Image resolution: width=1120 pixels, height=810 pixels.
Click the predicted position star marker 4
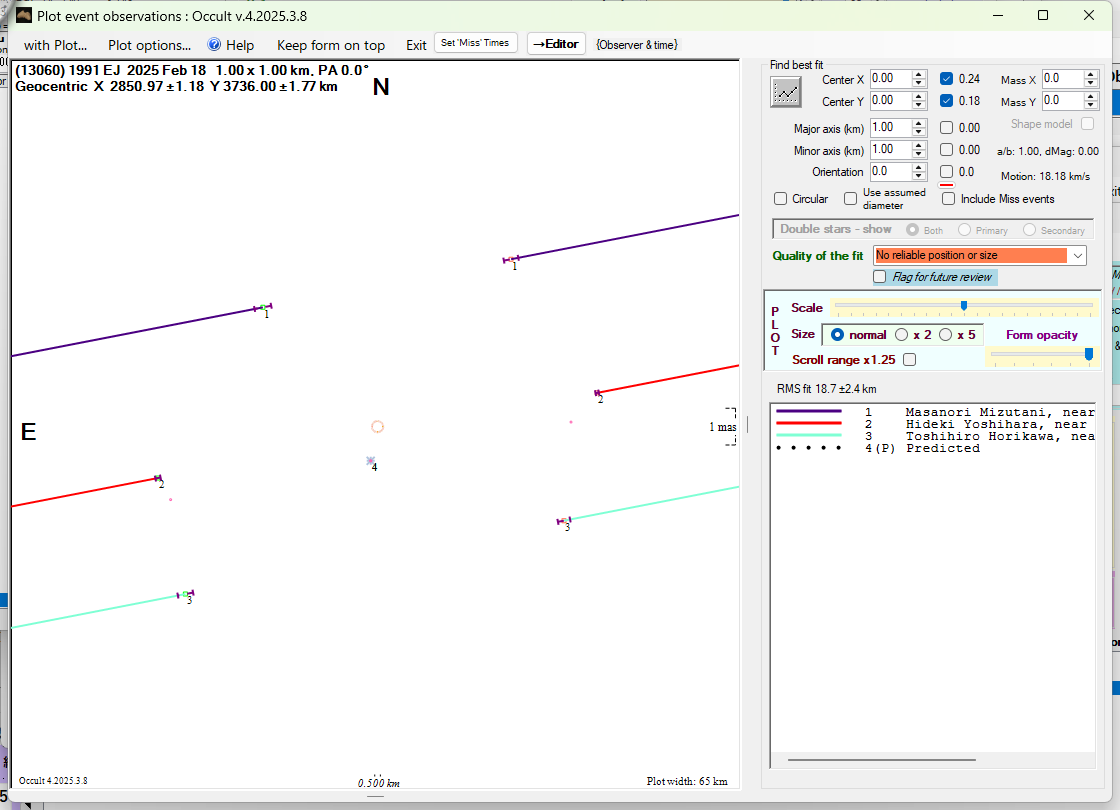[x=371, y=461]
